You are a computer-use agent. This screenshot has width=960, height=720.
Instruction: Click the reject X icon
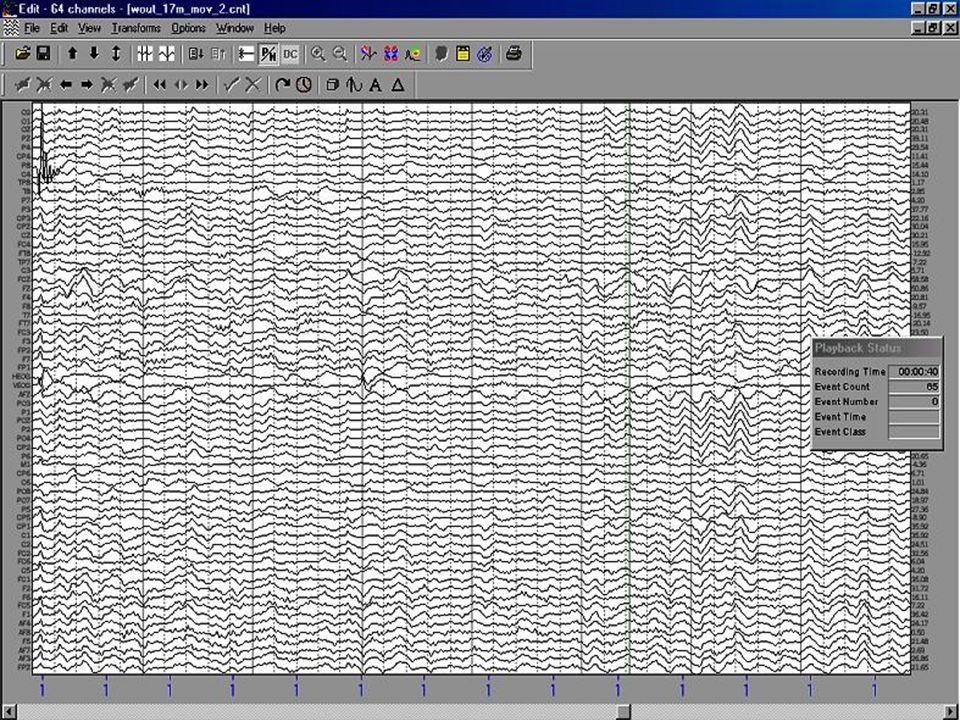[x=252, y=84]
